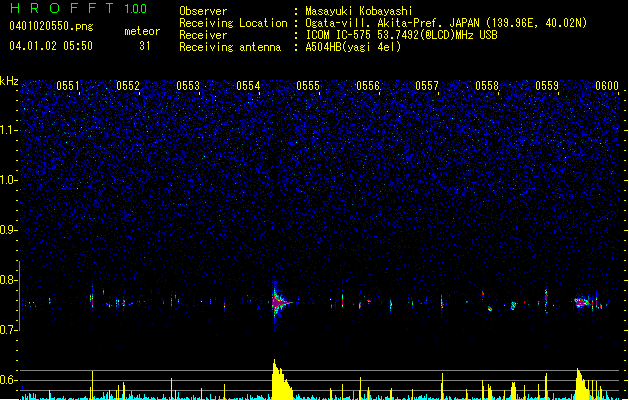
Task: Click the 0.8 kHz axis label
Action: point(9,280)
